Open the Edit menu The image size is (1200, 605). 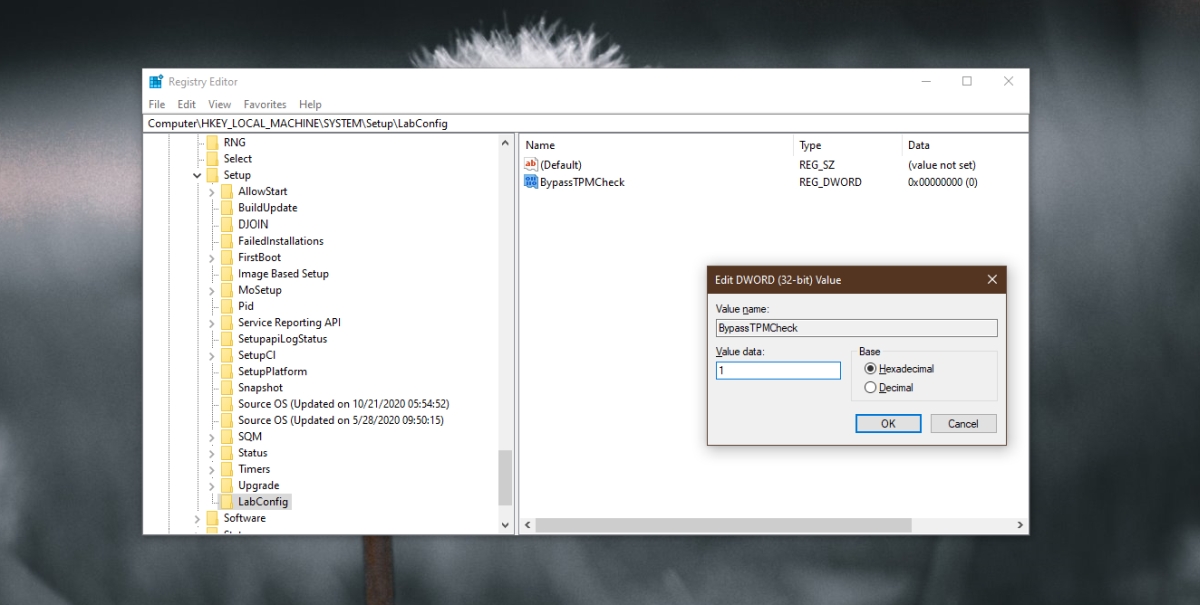tap(187, 104)
